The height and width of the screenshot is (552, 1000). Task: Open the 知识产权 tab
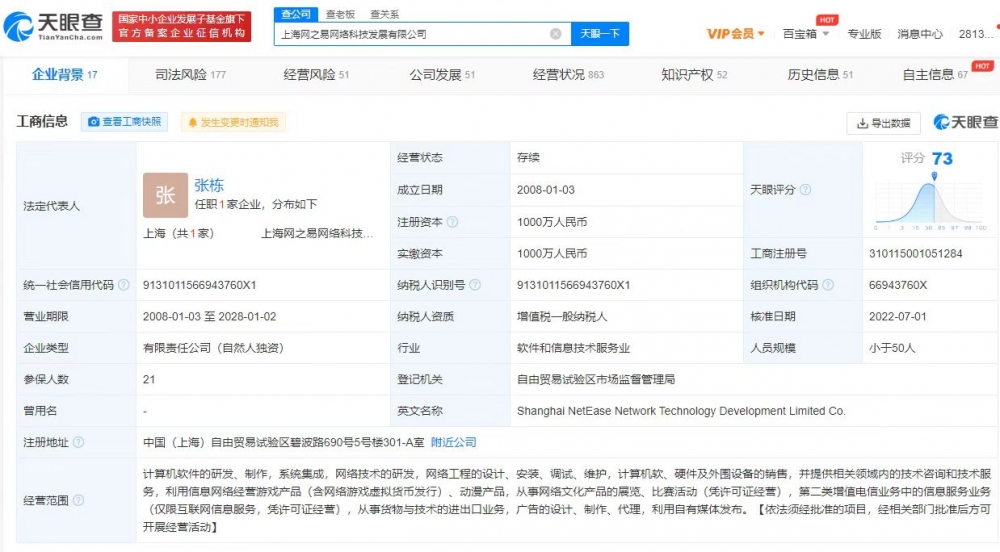pyautogui.click(x=694, y=75)
